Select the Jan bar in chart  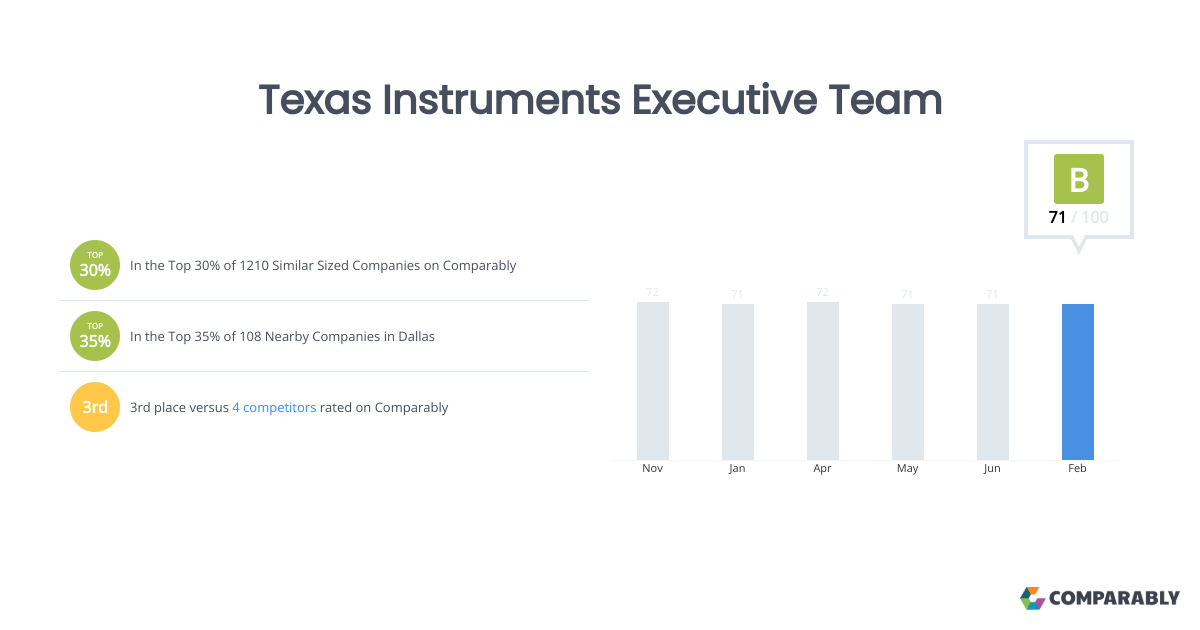pos(737,382)
